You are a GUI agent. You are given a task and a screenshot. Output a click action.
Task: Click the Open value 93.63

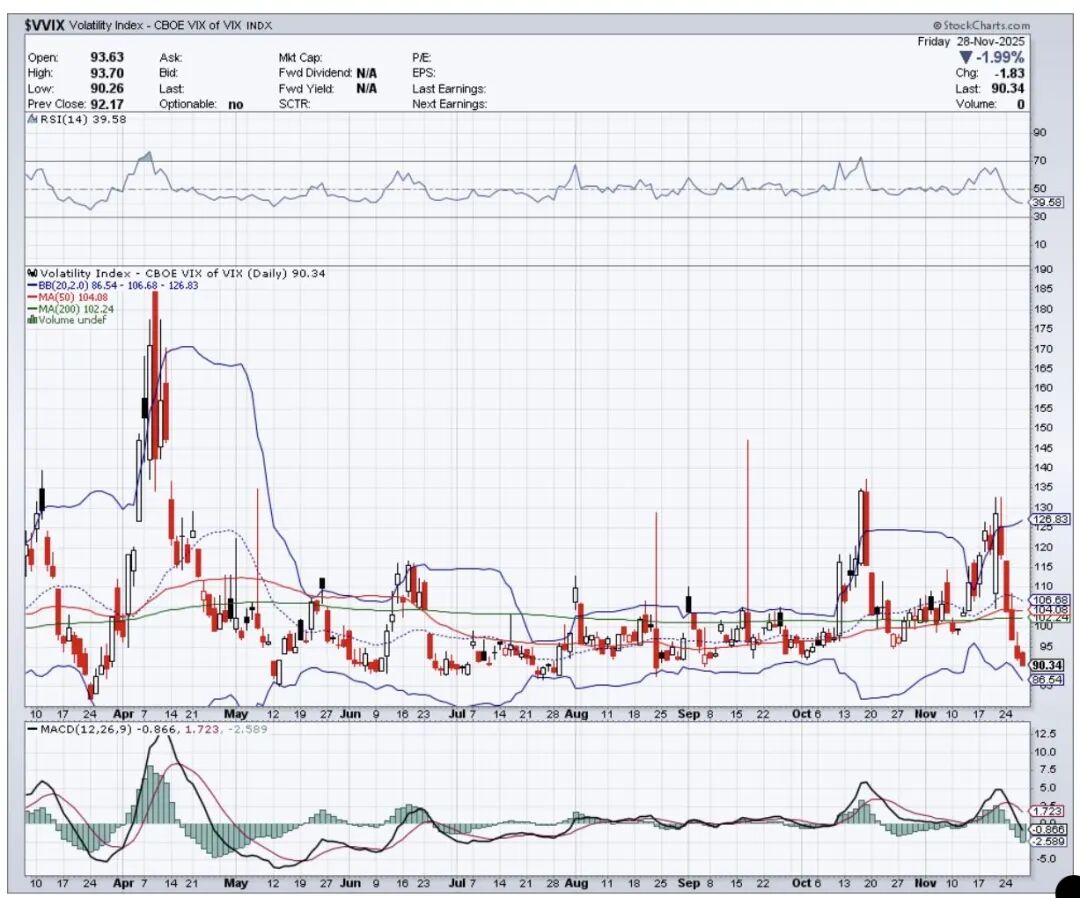(107, 58)
